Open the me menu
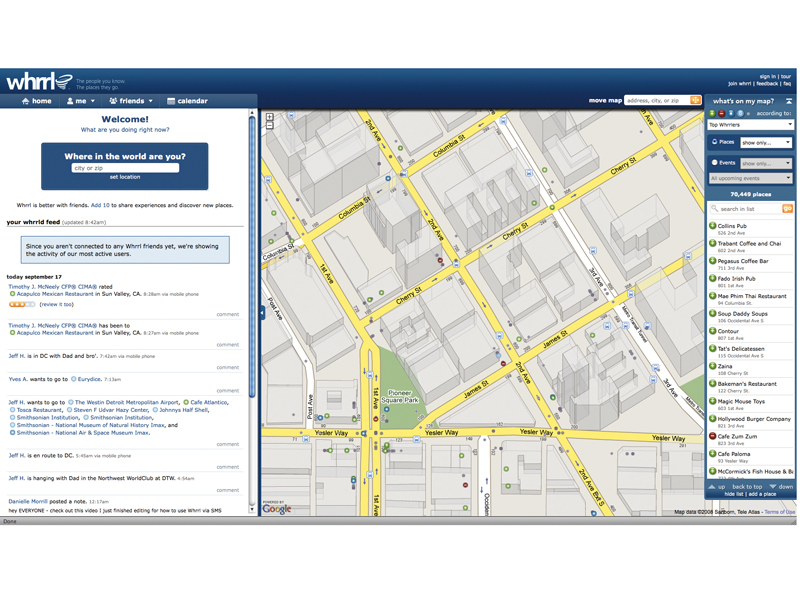Viewport: 800px width, 600px height. tap(81, 101)
